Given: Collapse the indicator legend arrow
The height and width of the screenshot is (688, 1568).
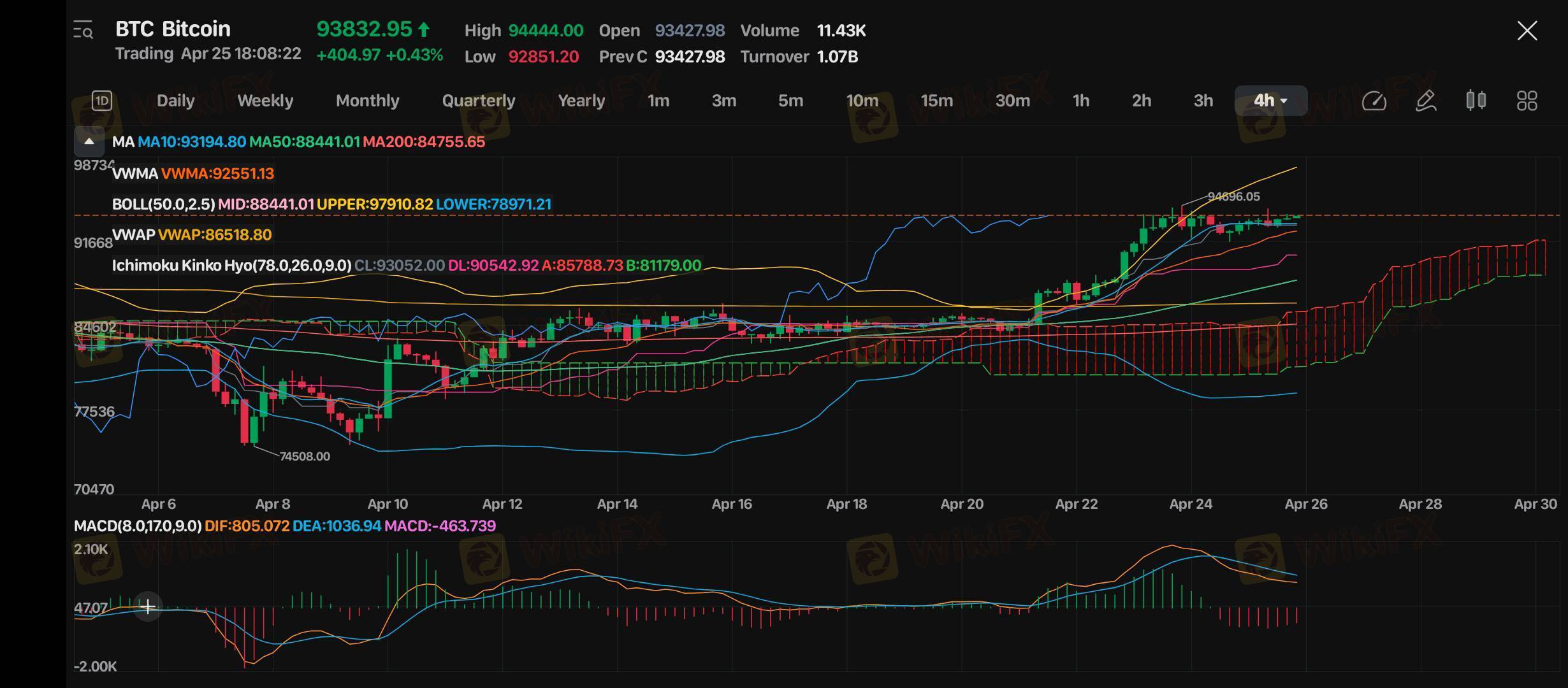Looking at the screenshot, I should [x=89, y=141].
